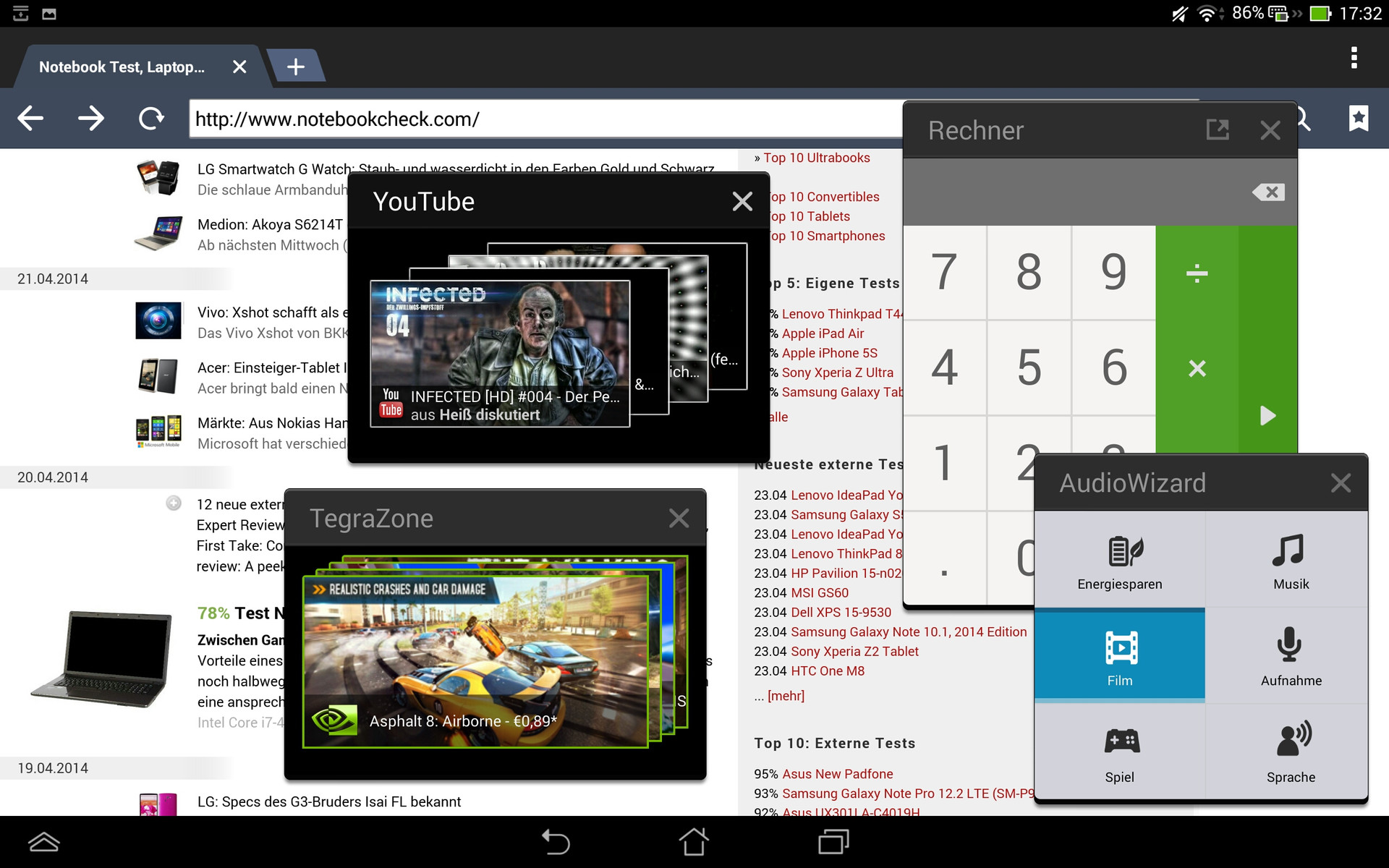The width and height of the screenshot is (1389, 868).
Task: Open HTC One M8 link
Action: pos(828,671)
